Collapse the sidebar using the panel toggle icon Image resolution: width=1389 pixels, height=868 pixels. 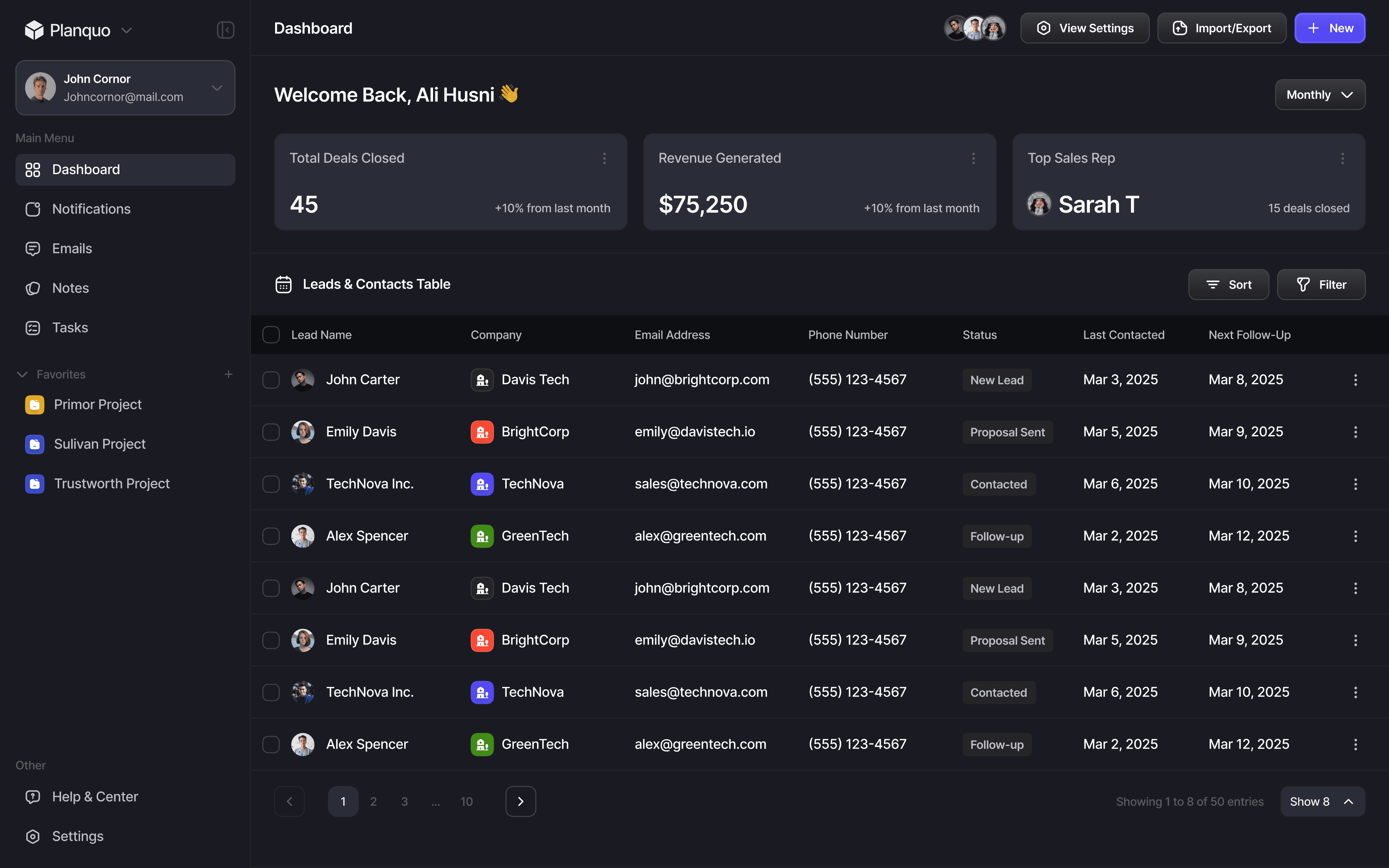tap(225, 30)
